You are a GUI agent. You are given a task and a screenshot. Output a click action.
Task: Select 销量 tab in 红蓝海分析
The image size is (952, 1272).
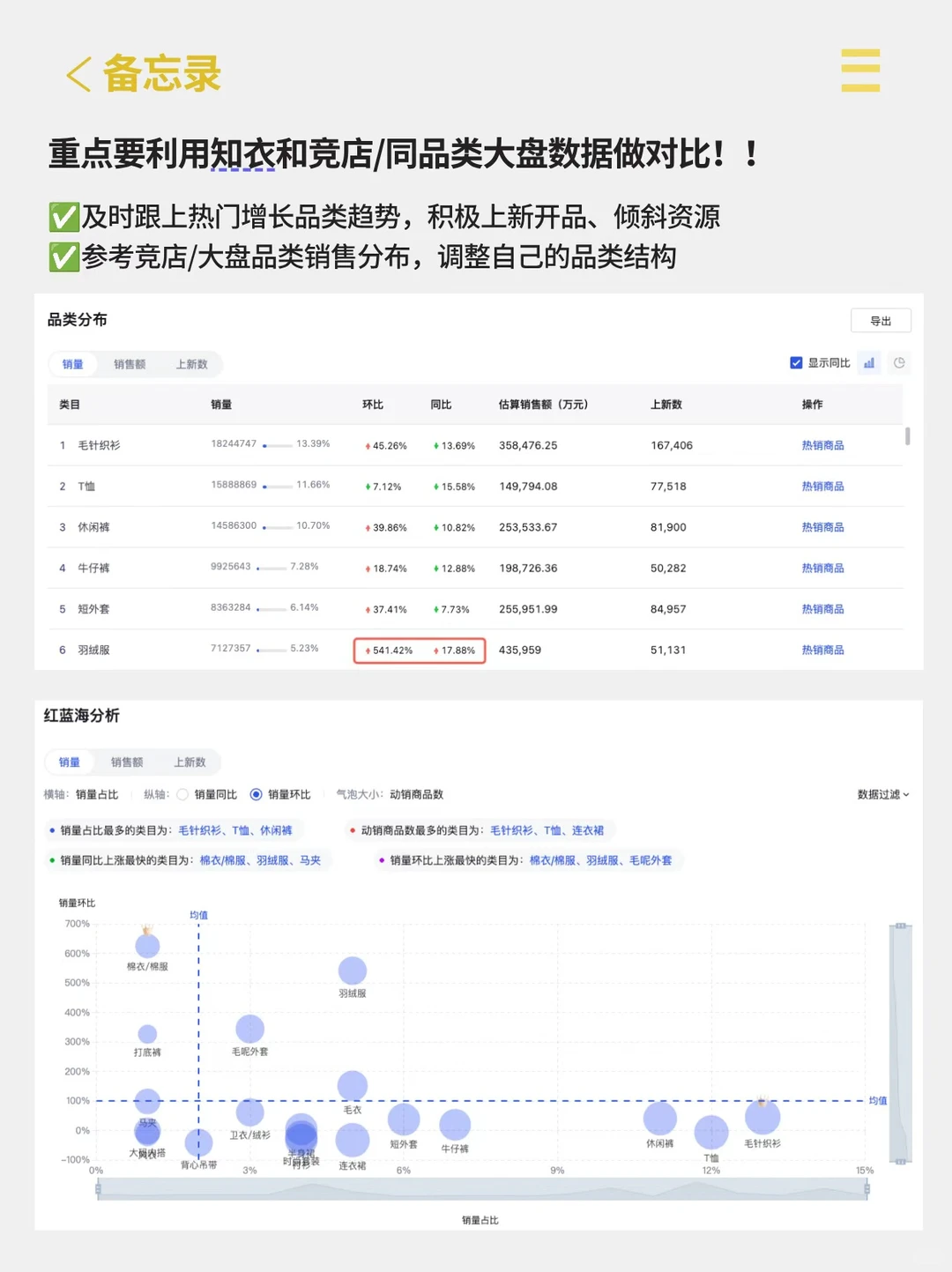click(69, 762)
